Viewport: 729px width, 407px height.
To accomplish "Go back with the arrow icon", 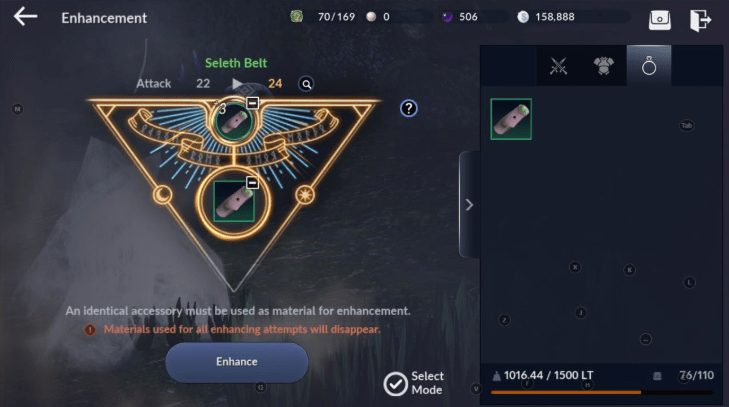I will [x=26, y=17].
